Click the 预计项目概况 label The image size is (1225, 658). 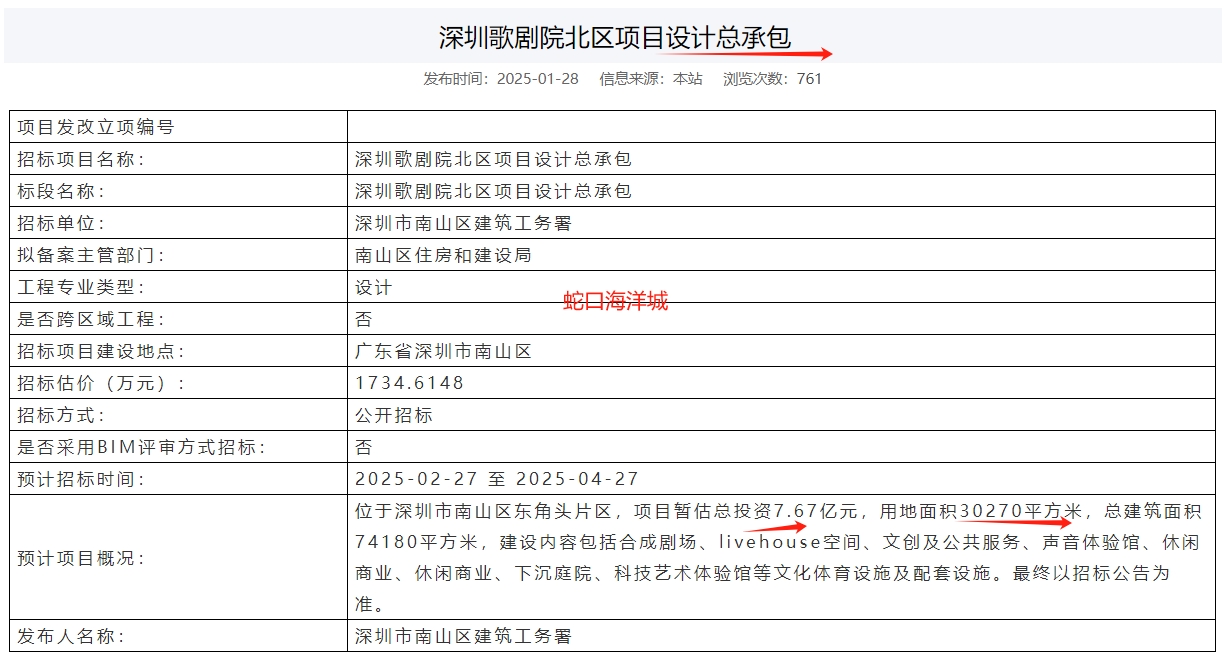(x=82, y=558)
